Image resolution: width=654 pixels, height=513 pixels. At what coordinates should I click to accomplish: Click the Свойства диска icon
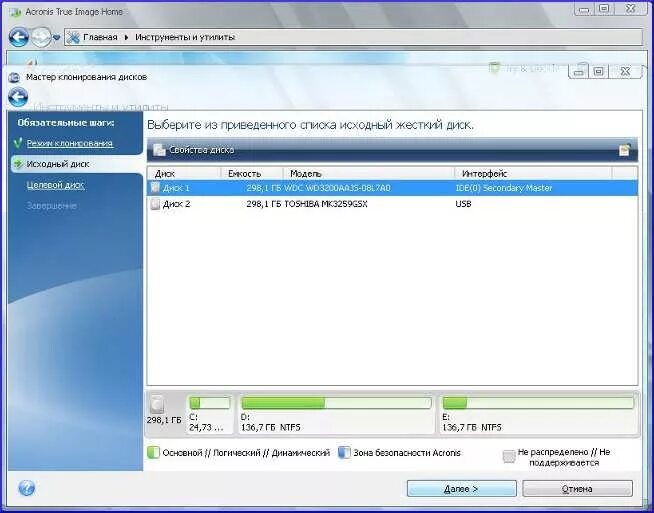point(159,150)
